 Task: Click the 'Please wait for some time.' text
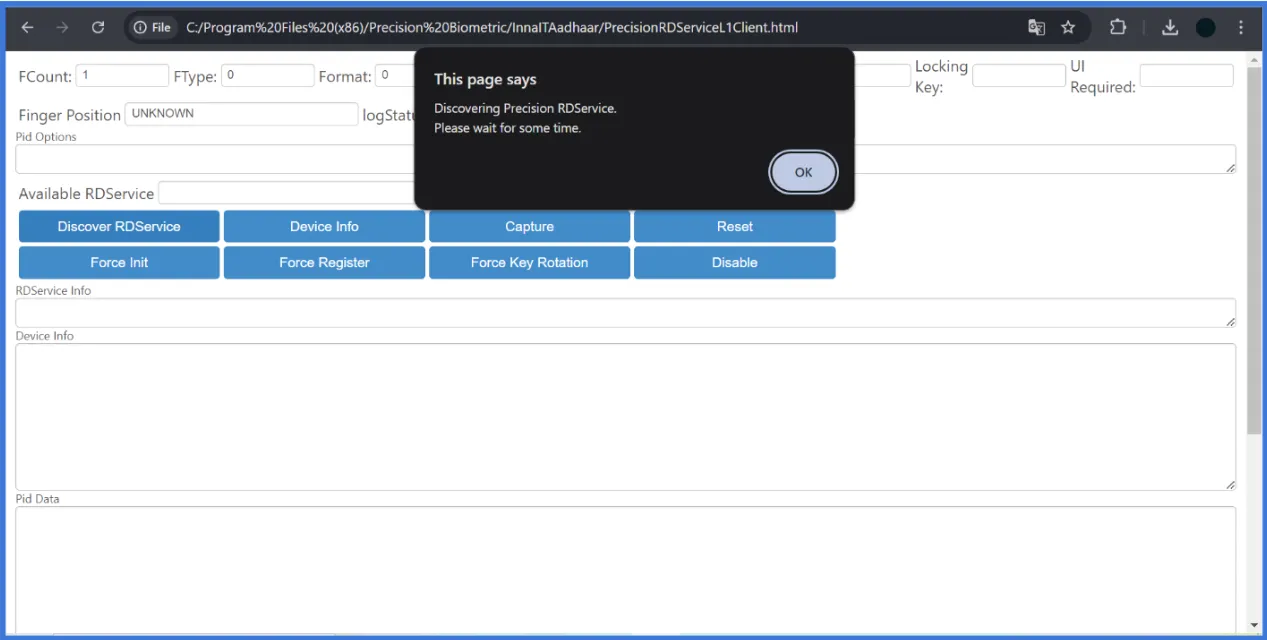(x=507, y=128)
